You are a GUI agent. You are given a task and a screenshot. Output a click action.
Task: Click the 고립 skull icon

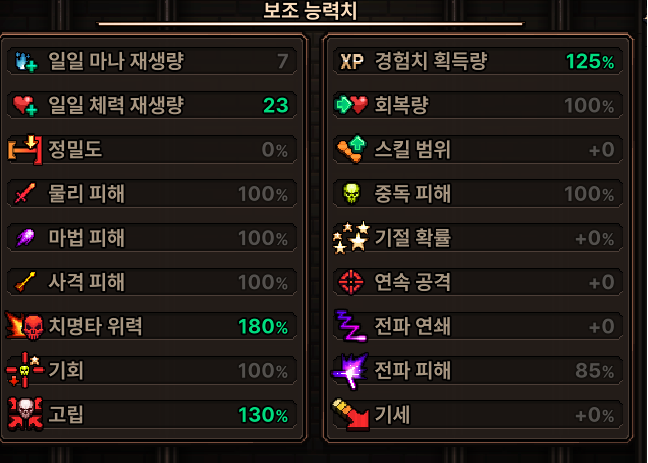[25, 414]
